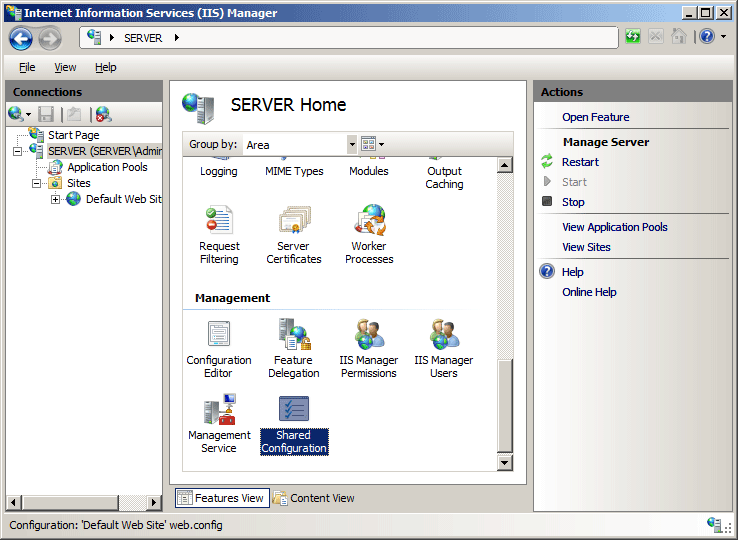
Task: Click the View Sites link
Action: coord(586,247)
